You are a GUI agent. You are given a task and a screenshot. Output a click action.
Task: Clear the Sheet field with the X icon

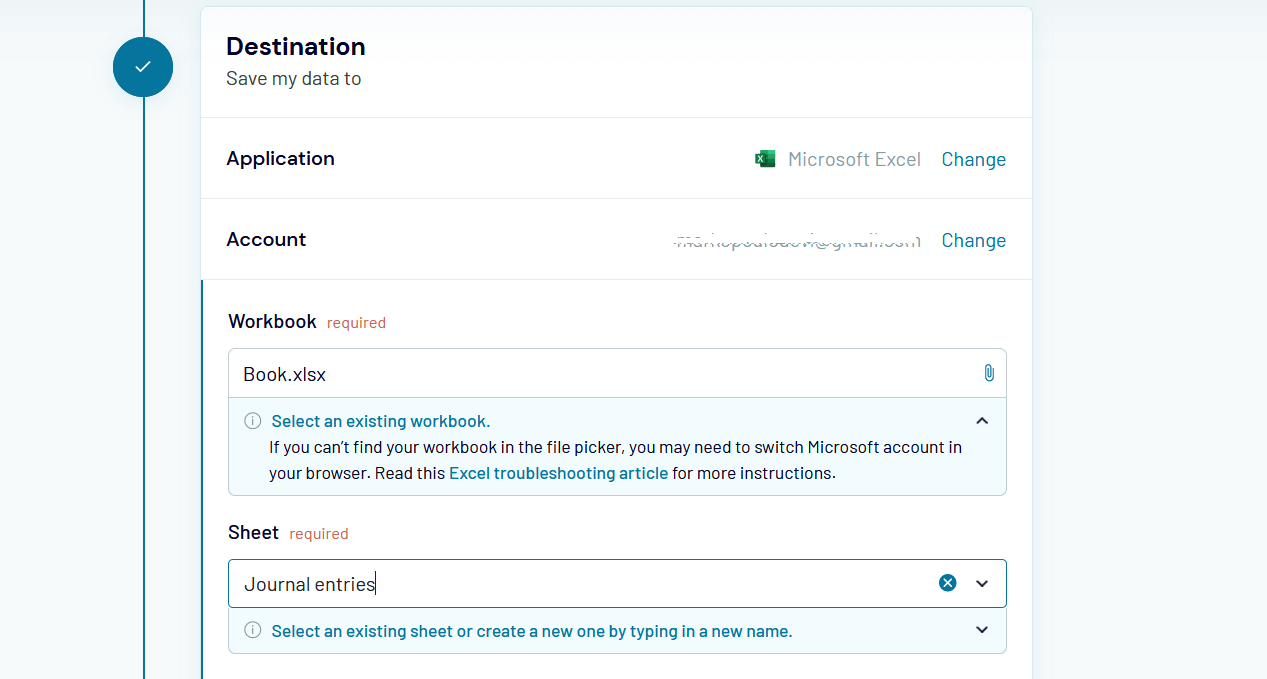(x=947, y=583)
